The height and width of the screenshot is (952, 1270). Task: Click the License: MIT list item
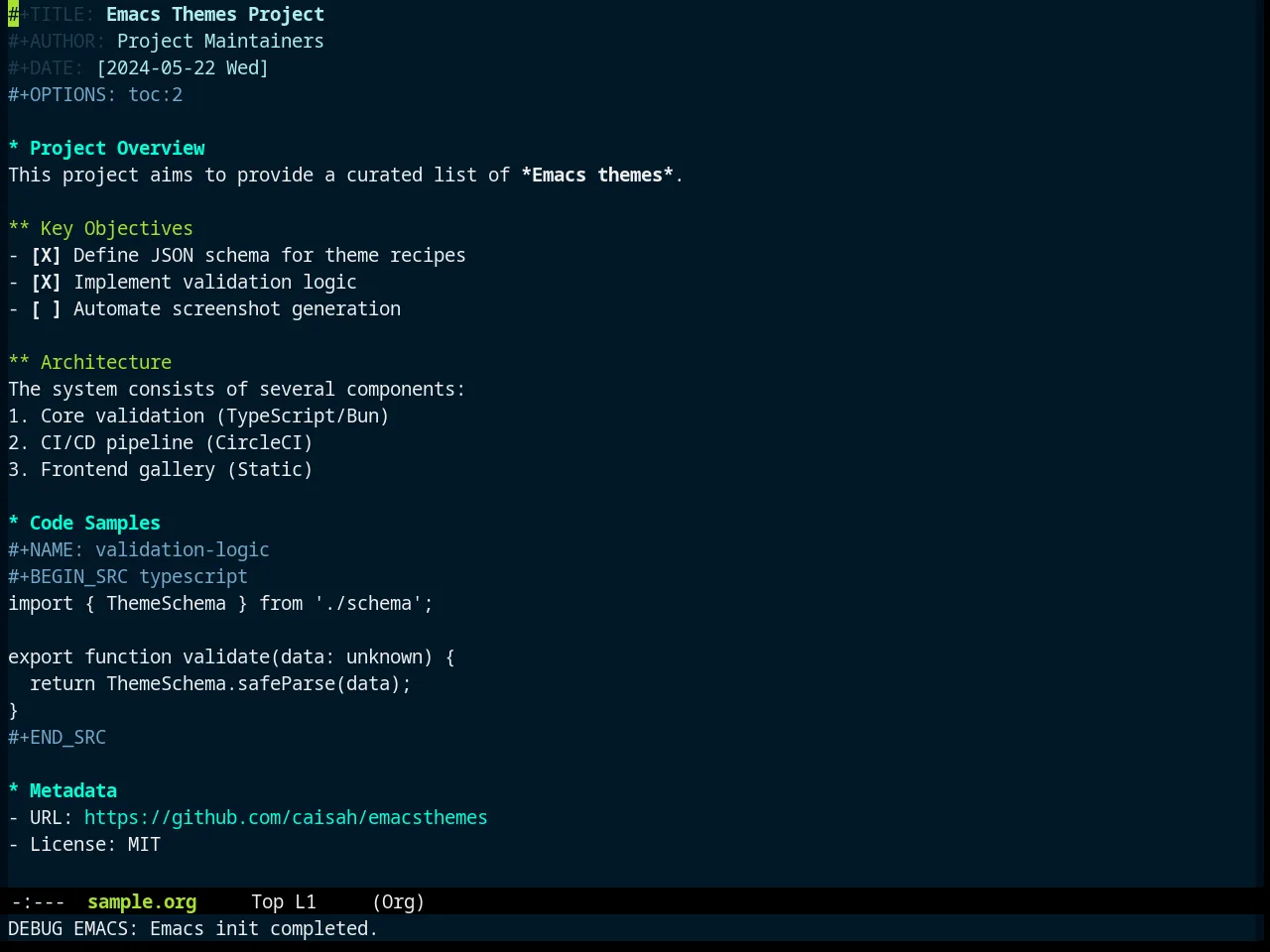(x=84, y=845)
